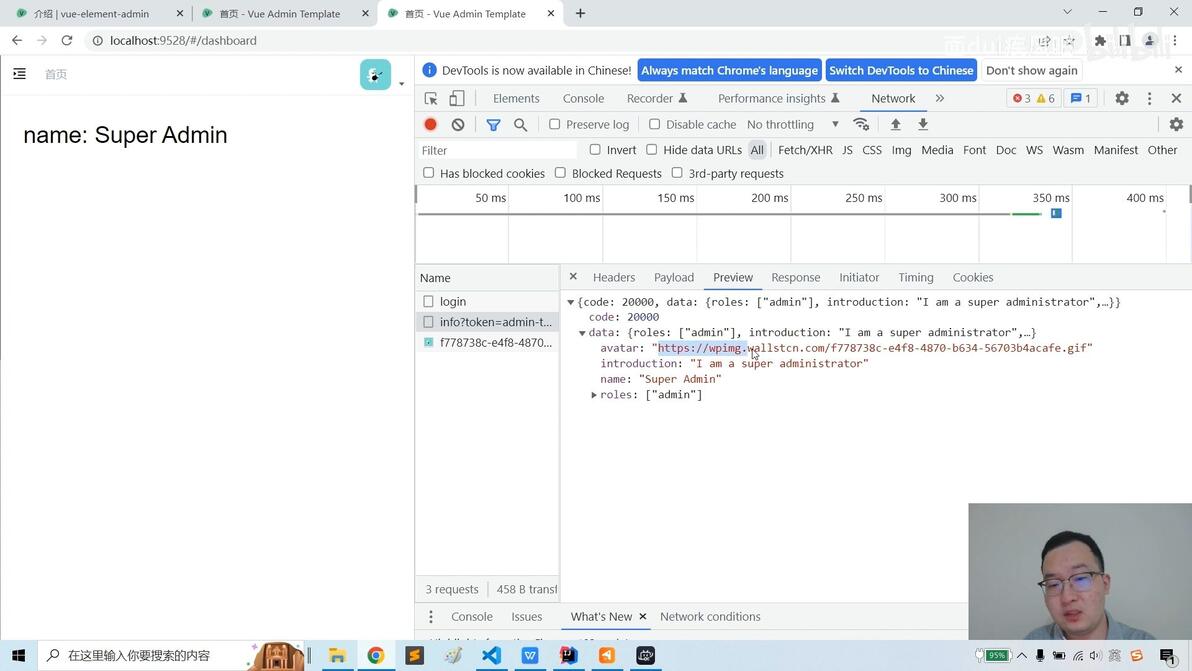1192x671 pixels.
Task: Toggle sidebar hamburger icon on dashboard
Action: click(x=20, y=74)
